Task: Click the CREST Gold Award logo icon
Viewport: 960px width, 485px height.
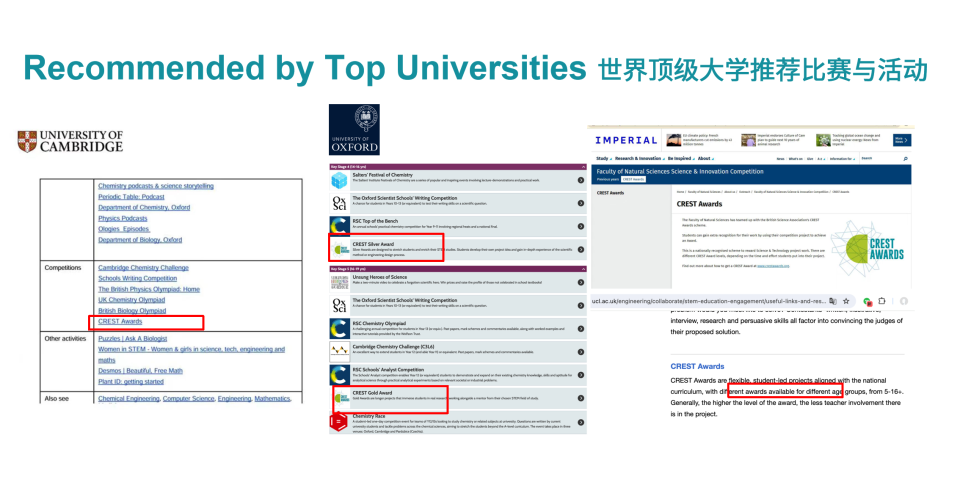Action: click(342, 399)
